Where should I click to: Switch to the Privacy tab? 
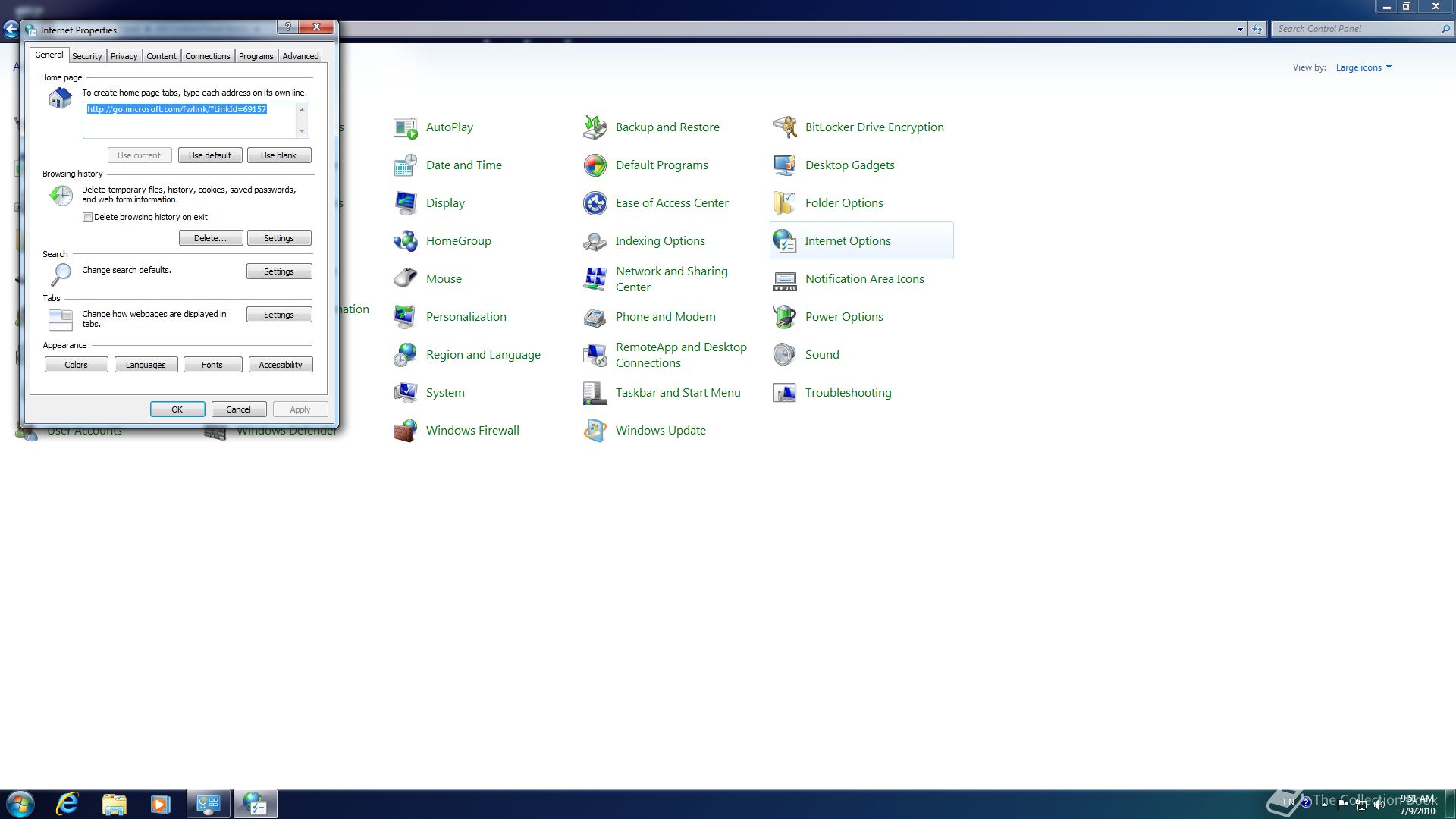point(124,56)
